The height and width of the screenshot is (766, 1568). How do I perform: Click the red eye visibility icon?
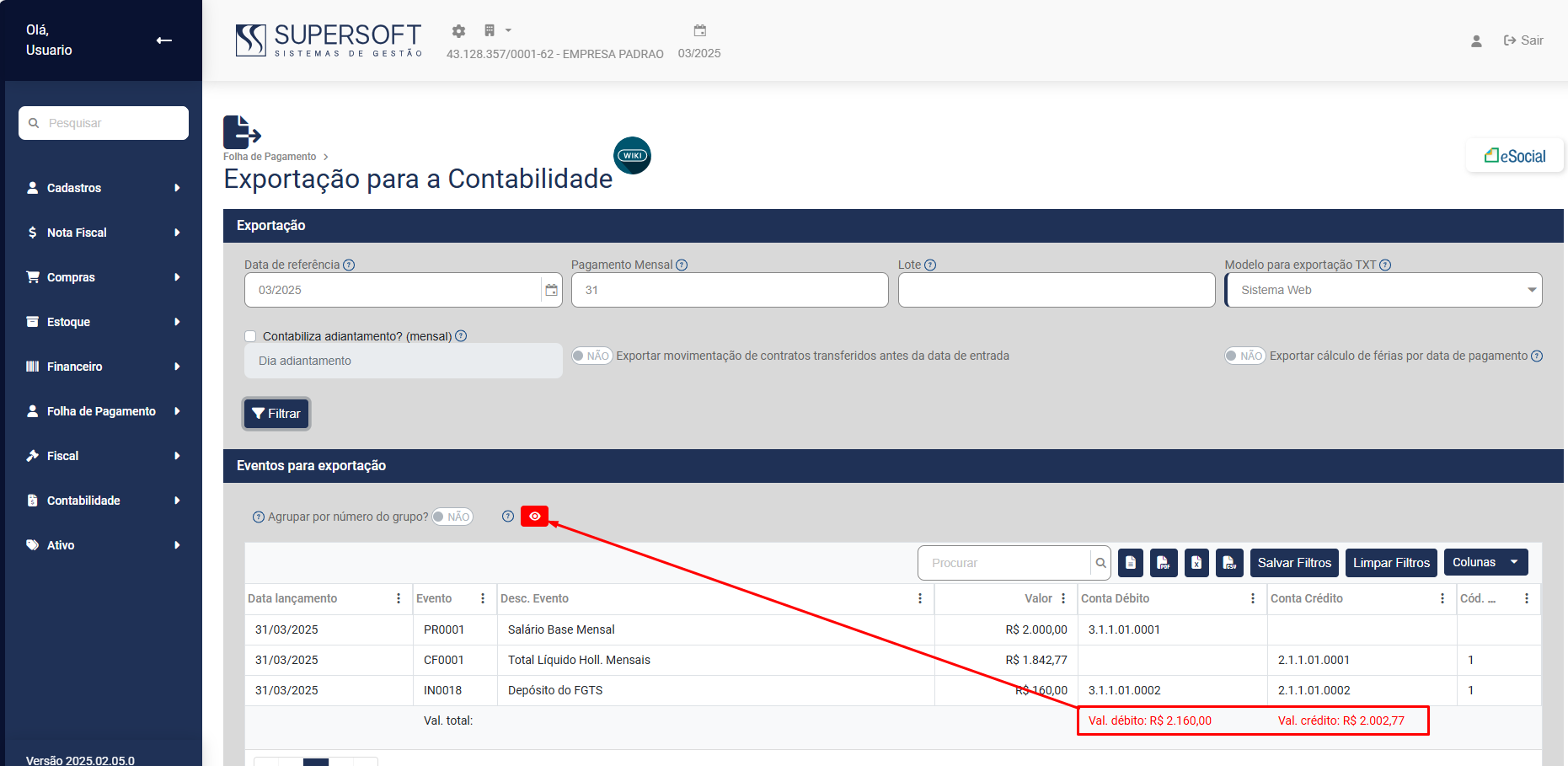pos(534,517)
